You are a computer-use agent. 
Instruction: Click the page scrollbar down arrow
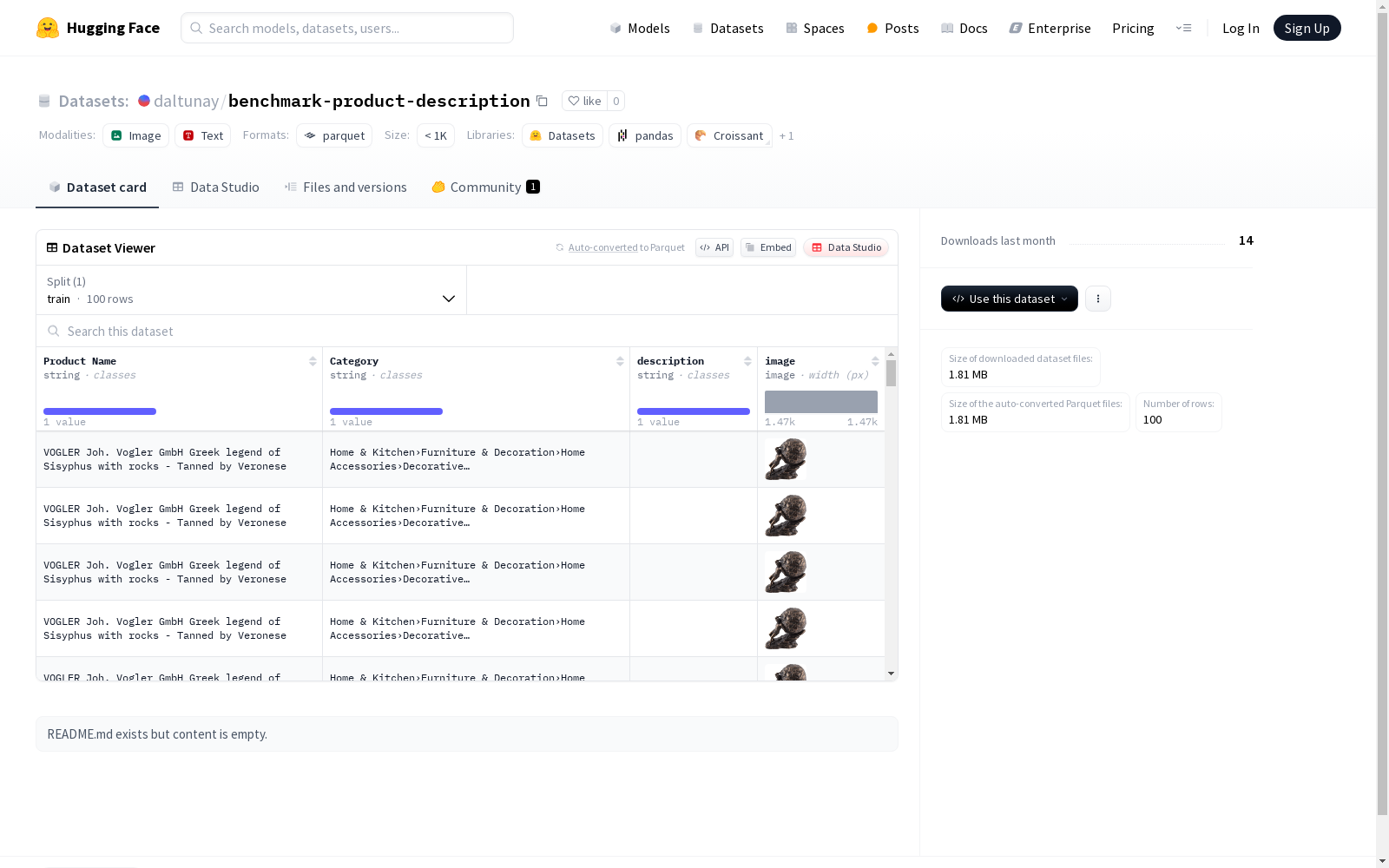1382,861
